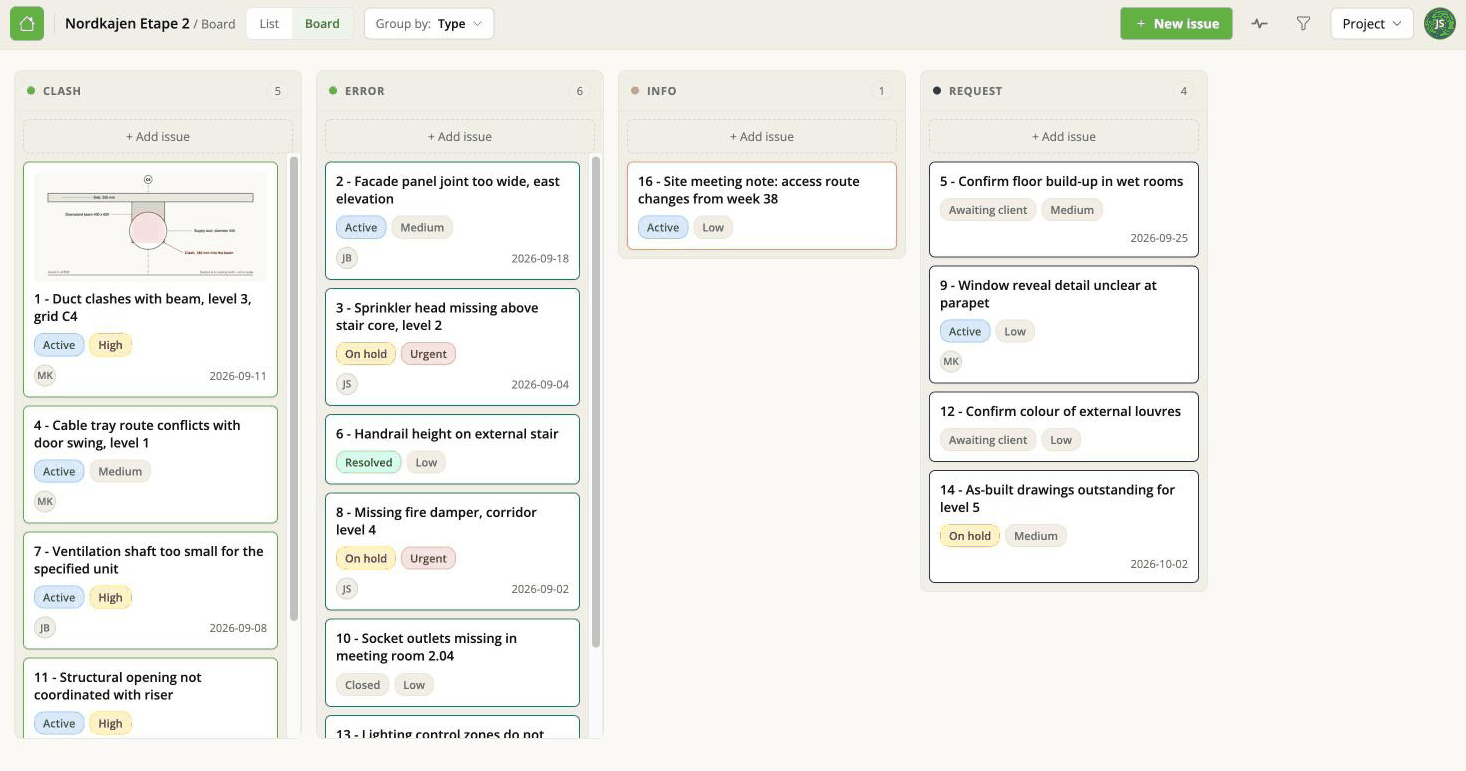Add issue in the INFO column
The width and height of the screenshot is (1466, 771).
coord(762,137)
